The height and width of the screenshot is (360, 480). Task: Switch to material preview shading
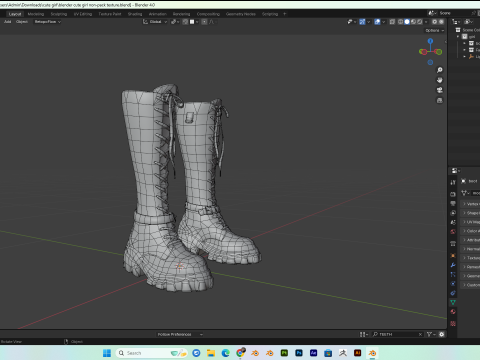click(413, 22)
